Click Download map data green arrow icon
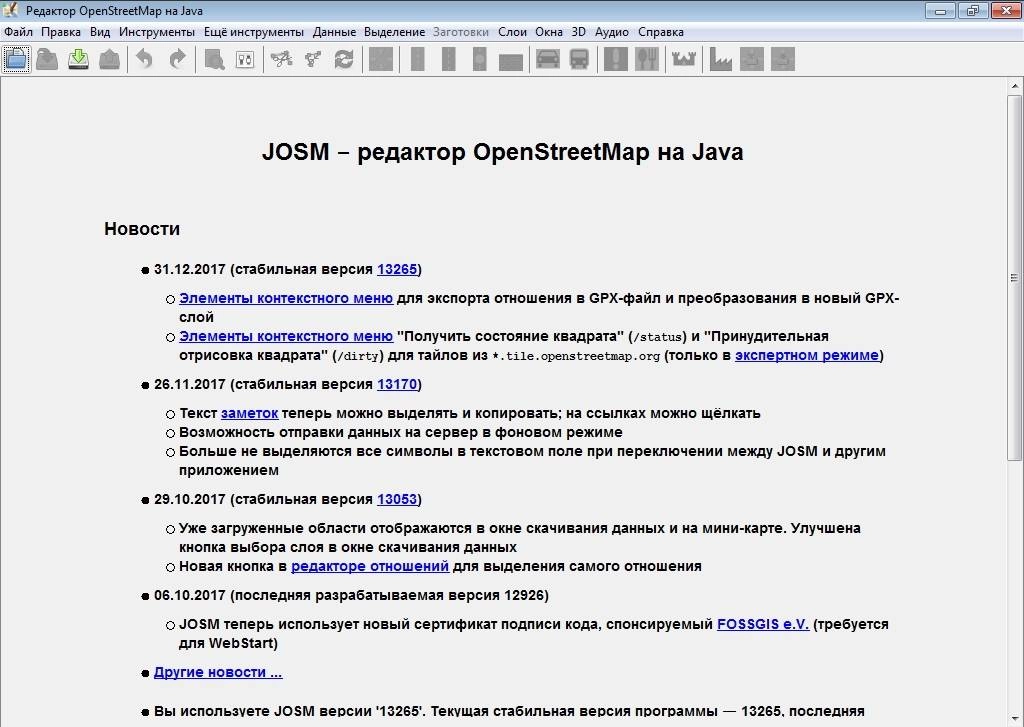 78,59
